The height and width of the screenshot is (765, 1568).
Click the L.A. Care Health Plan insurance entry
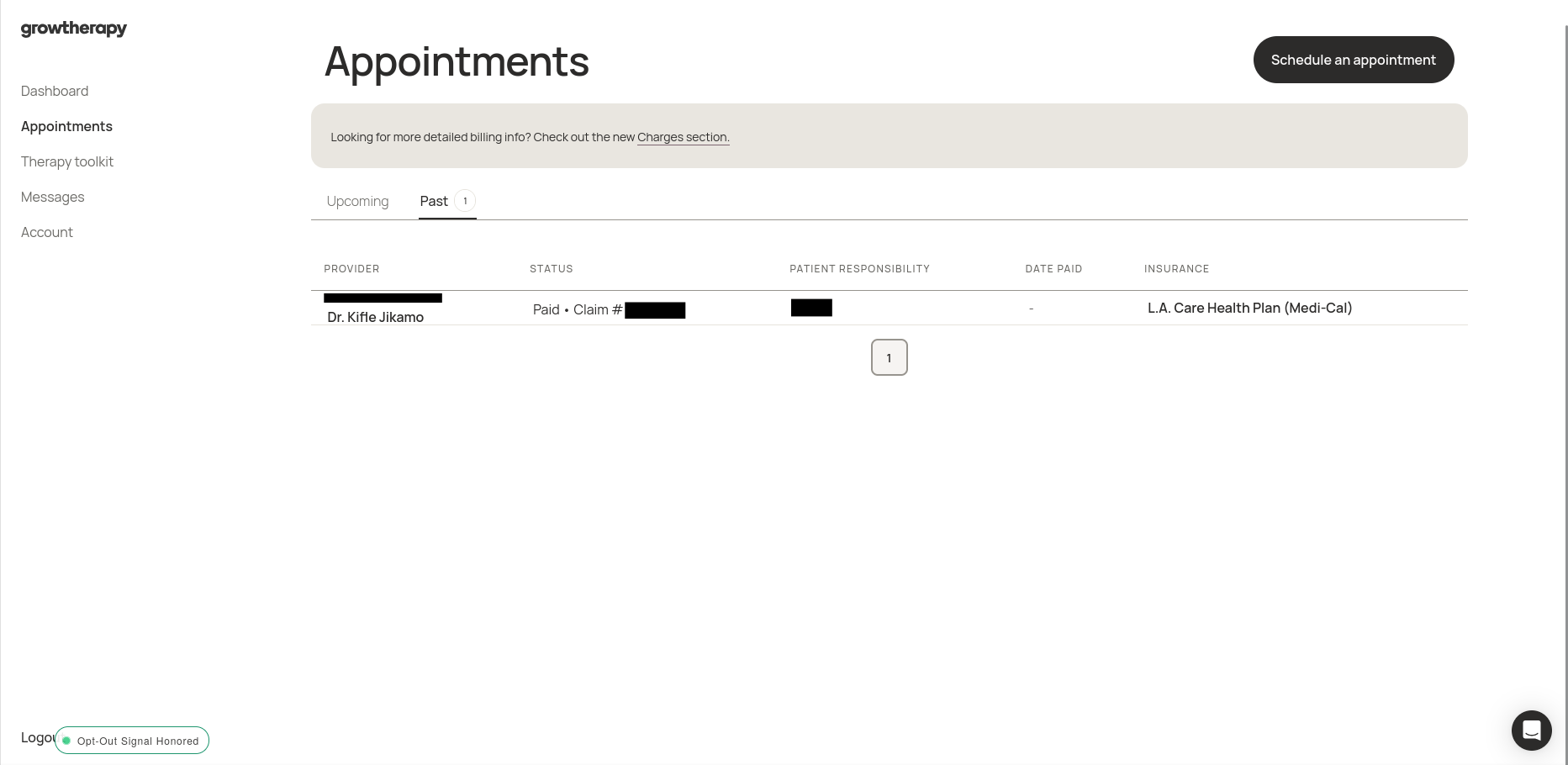click(x=1249, y=308)
